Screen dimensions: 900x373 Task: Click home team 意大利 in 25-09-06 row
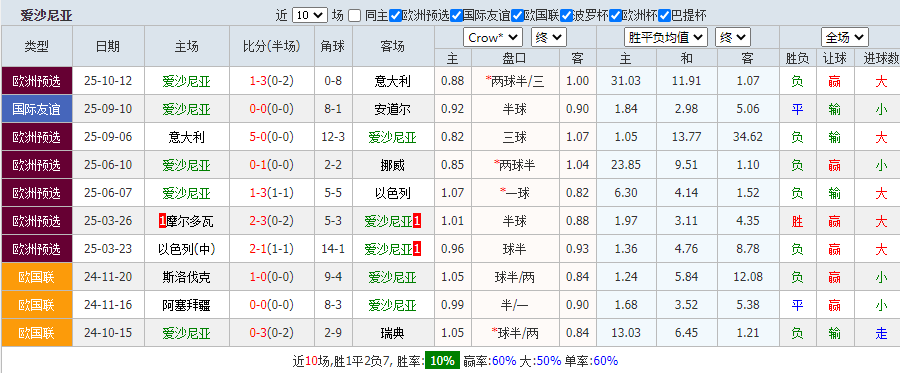[x=187, y=138]
